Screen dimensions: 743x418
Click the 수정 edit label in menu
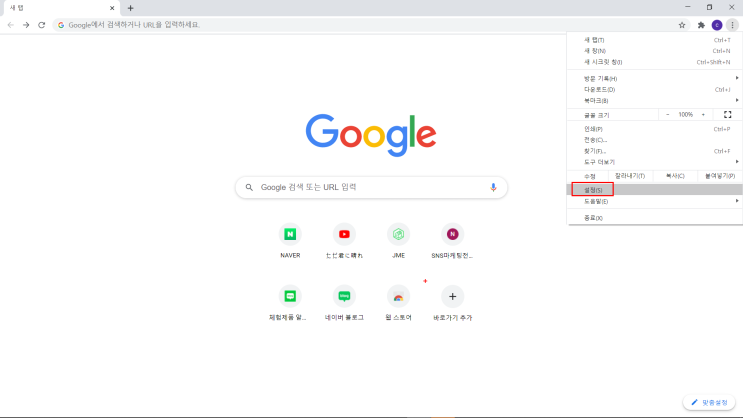point(589,176)
